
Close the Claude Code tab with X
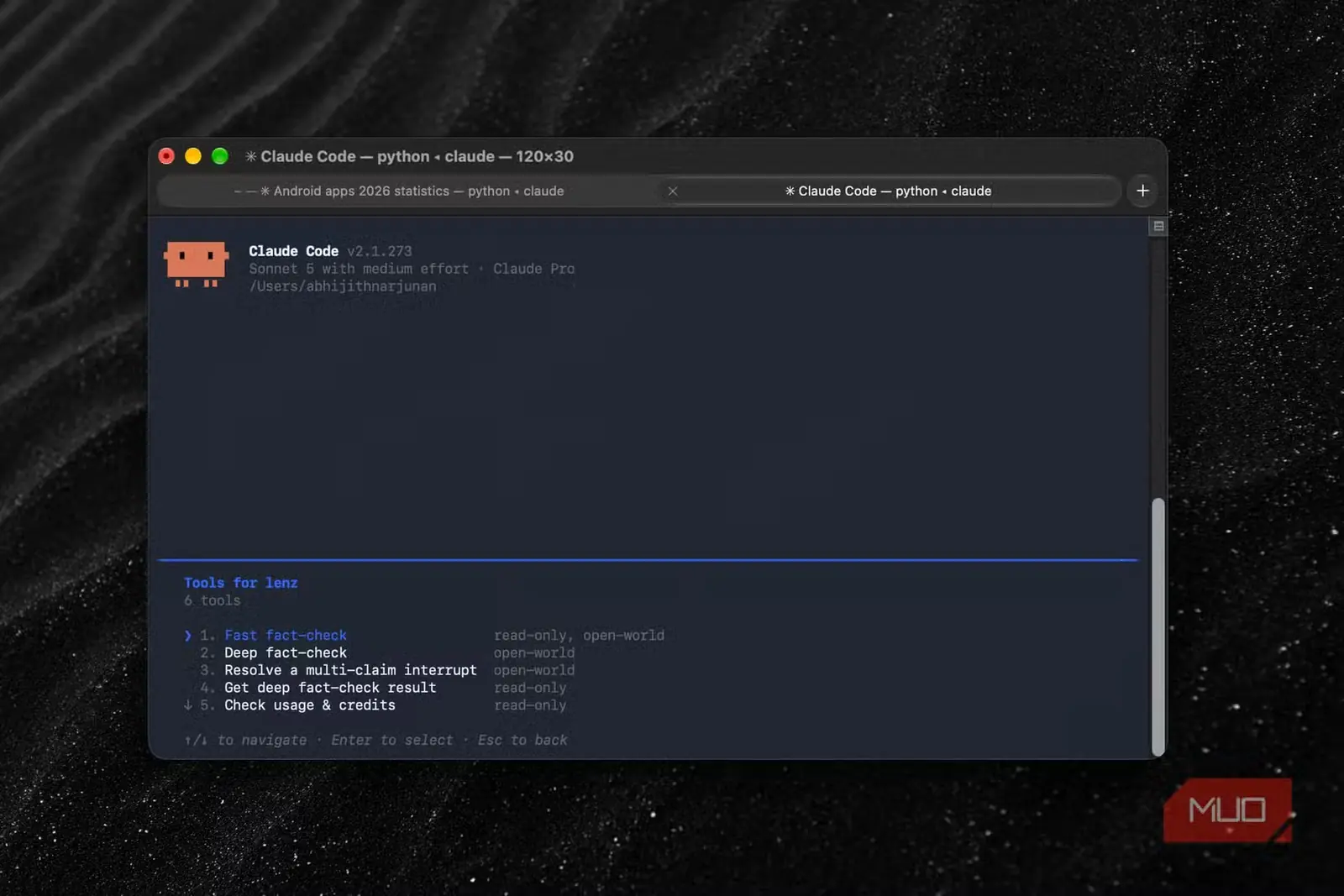pyautogui.click(x=672, y=191)
